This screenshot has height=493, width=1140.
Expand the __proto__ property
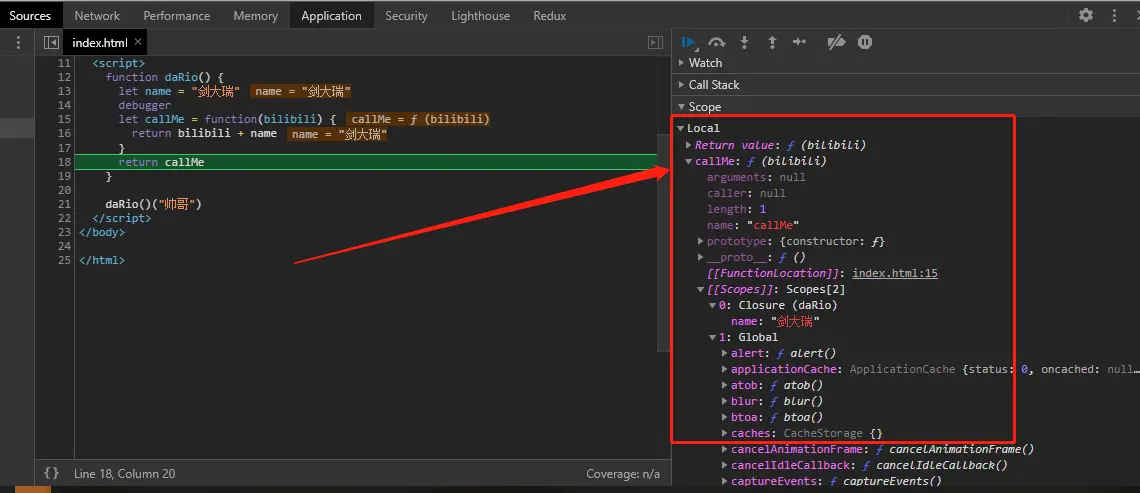pos(701,257)
